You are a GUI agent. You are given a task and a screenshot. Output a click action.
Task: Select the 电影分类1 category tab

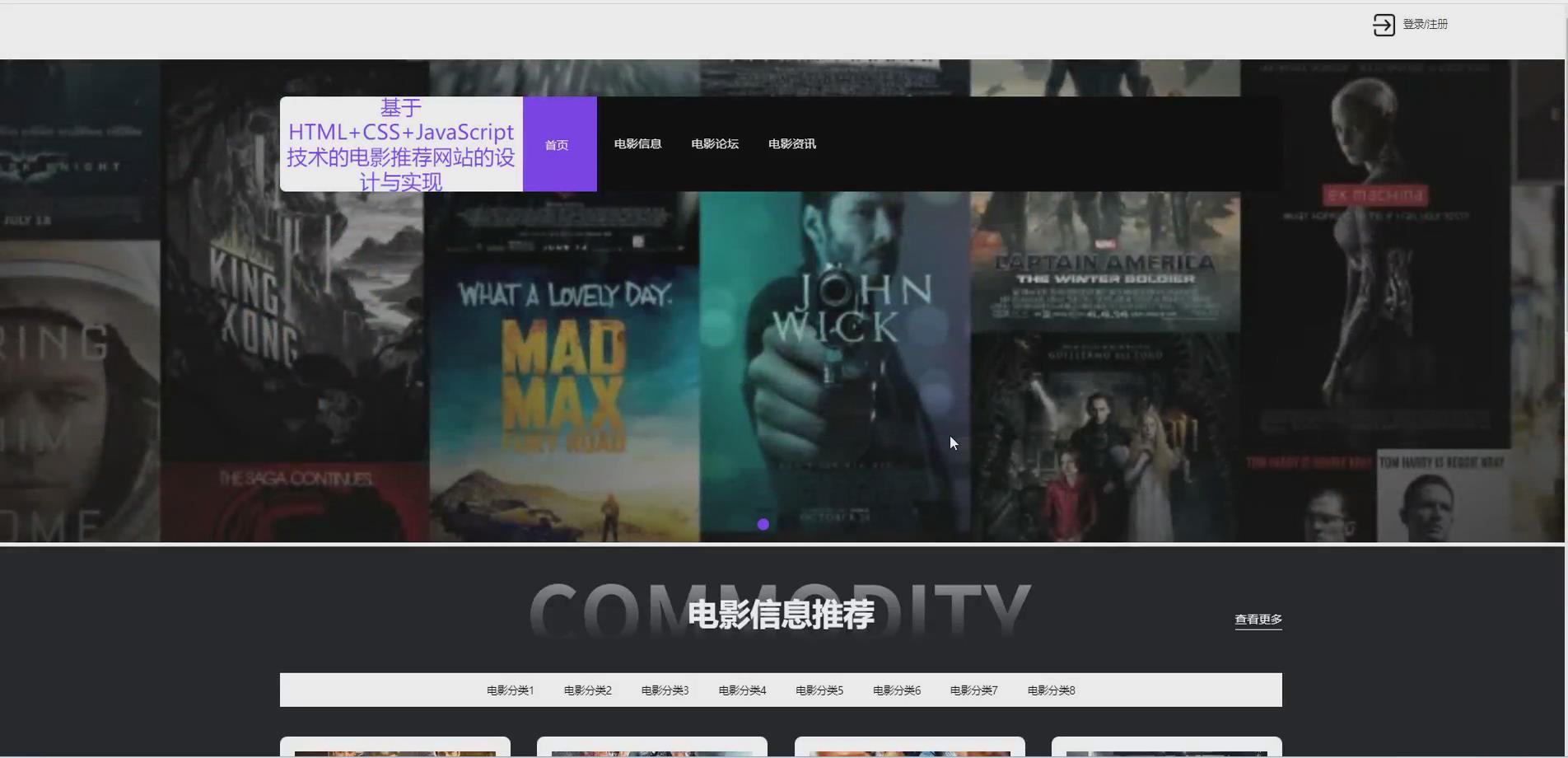[x=511, y=690]
